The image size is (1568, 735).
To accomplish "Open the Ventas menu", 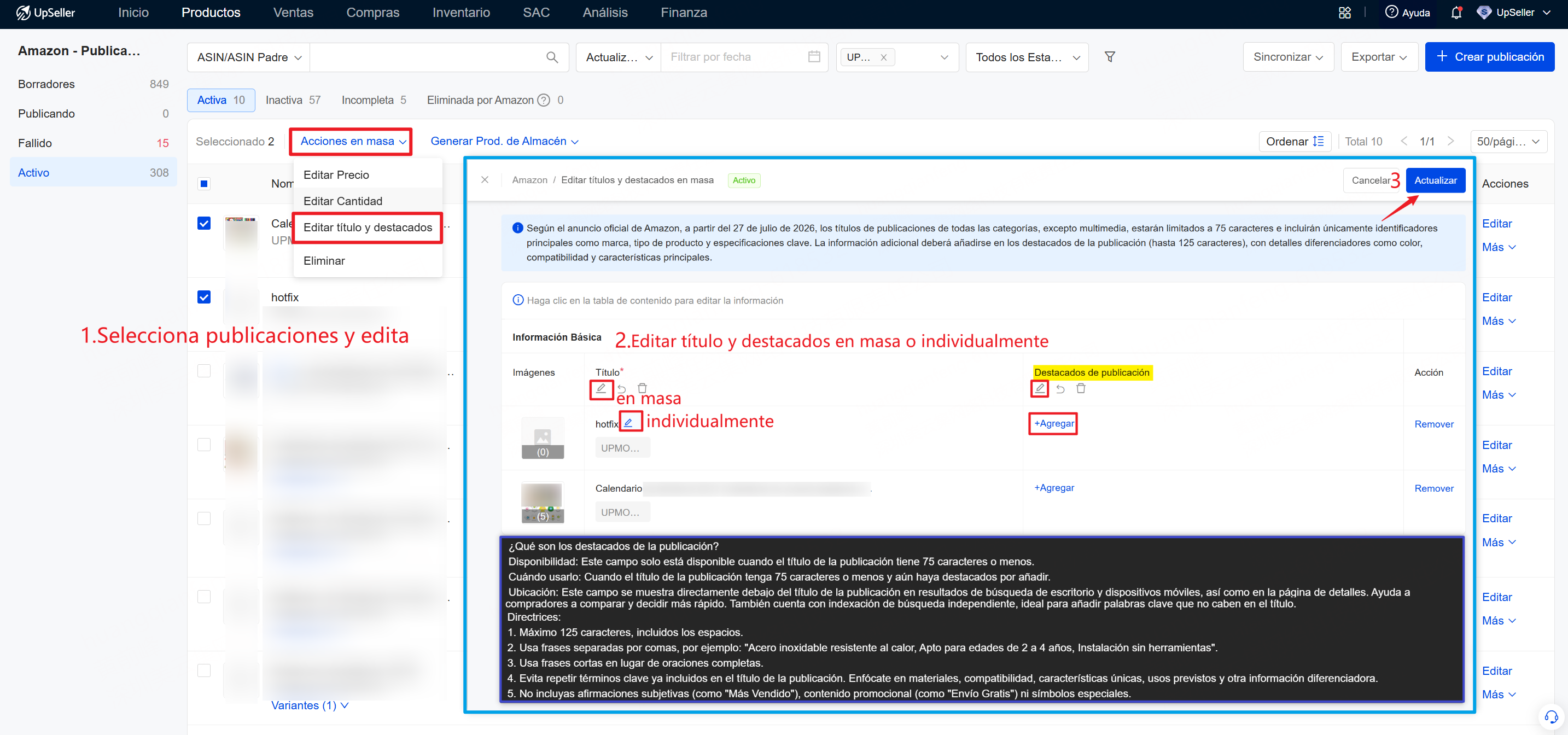I will point(293,12).
